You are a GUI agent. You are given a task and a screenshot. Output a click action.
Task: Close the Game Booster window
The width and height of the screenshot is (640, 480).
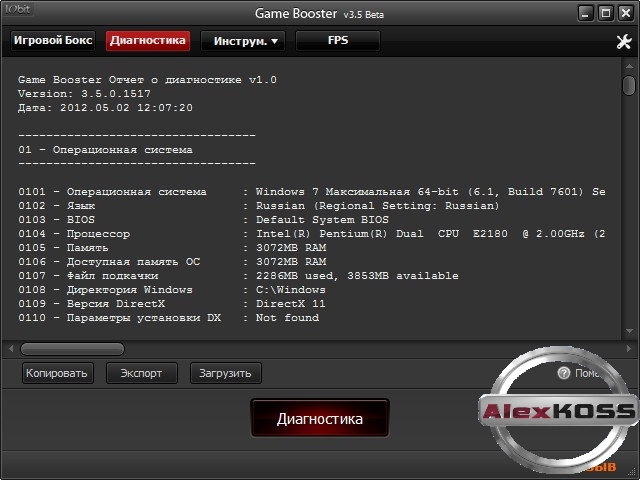(x=625, y=14)
